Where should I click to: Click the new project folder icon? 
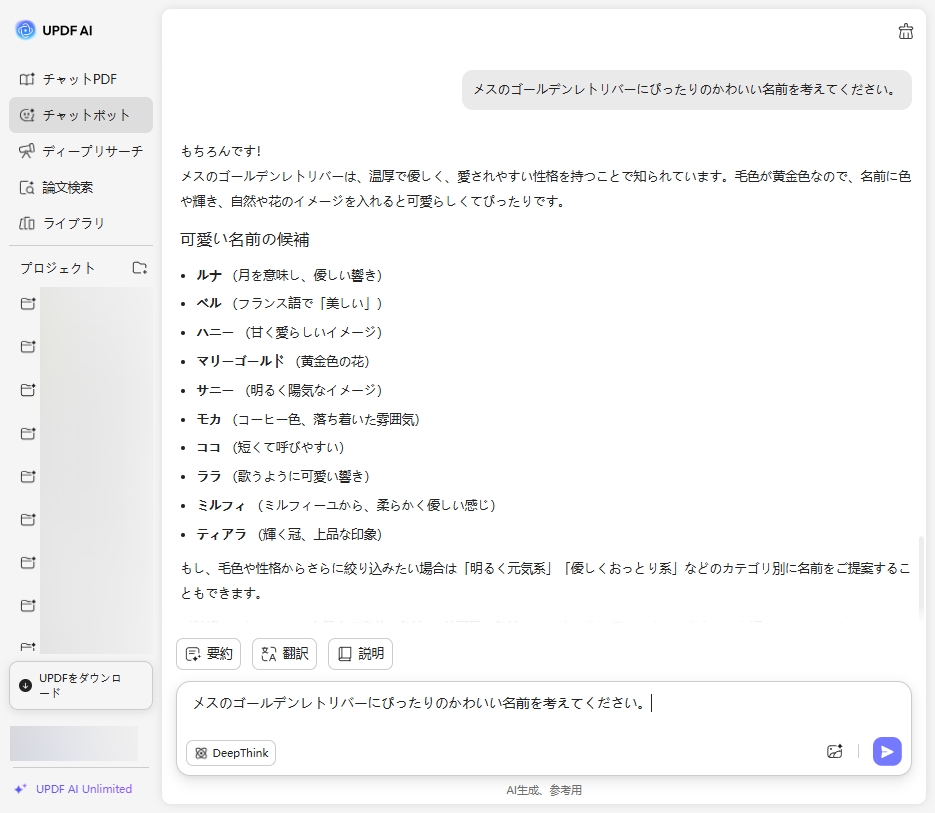point(140,268)
